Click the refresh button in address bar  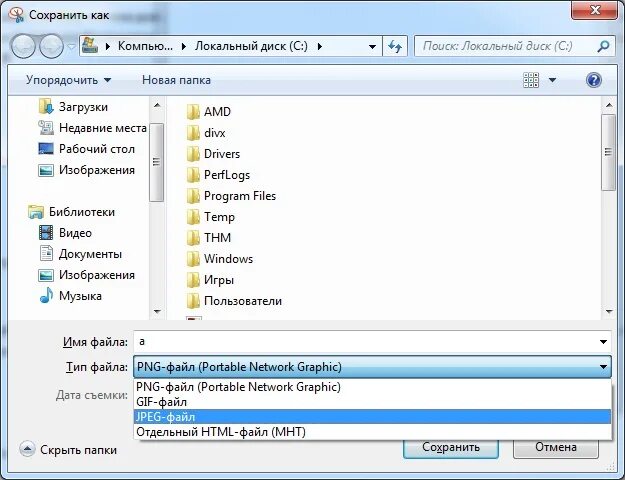(x=395, y=47)
